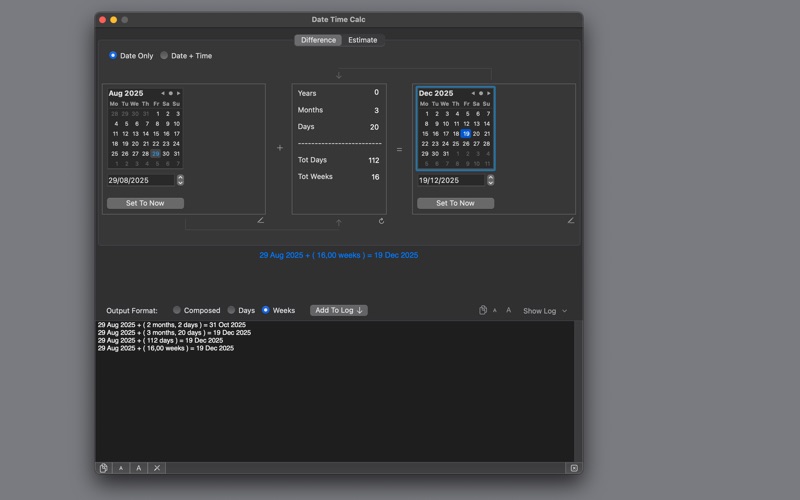Click the reset arrow icon under the results box
Viewport: 800px width, 500px height.
pos(381,221)
